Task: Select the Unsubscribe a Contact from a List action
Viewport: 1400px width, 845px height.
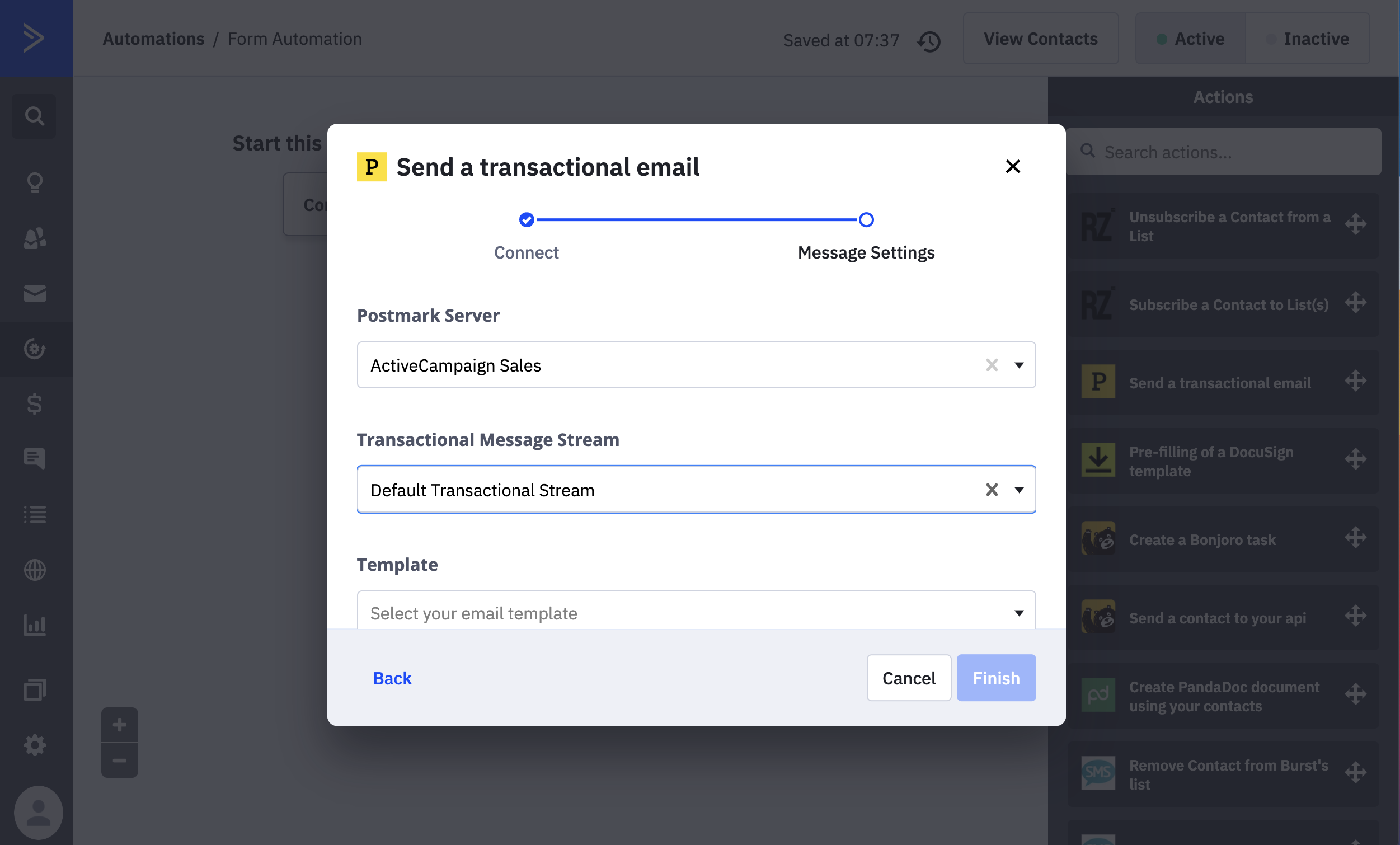Action: tap(1223, 225)
